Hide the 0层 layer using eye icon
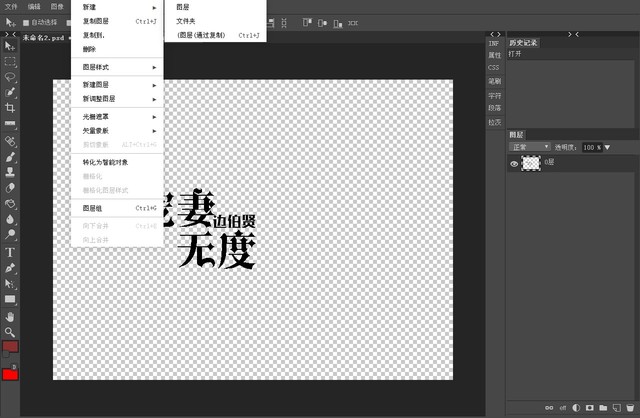Screen dimensions: 640x418 pos(515,162)
